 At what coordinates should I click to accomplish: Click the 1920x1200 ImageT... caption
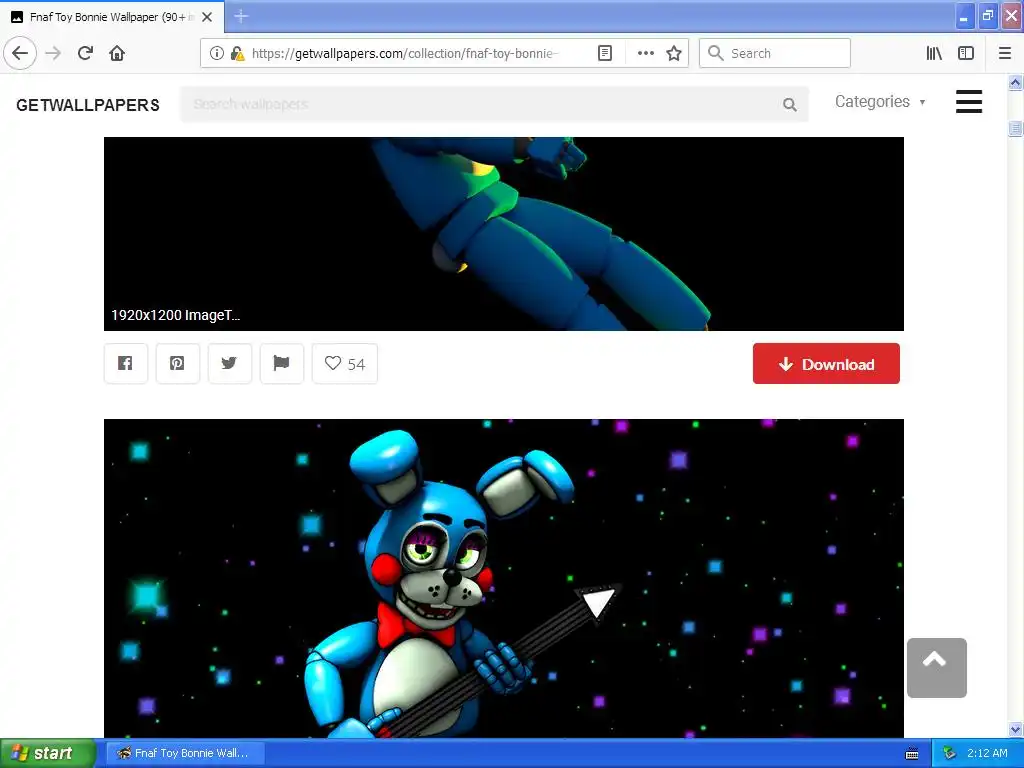176,315
